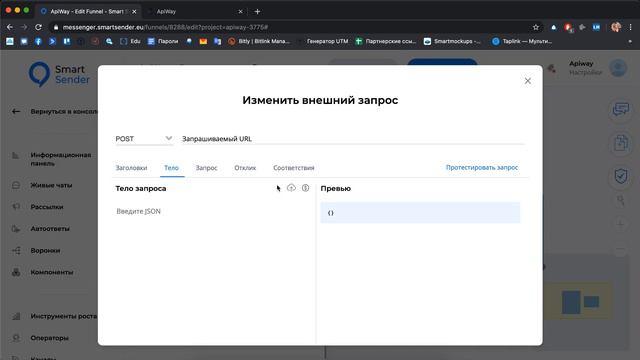Show more bookmarks via overflow chevron

point(630,41)
